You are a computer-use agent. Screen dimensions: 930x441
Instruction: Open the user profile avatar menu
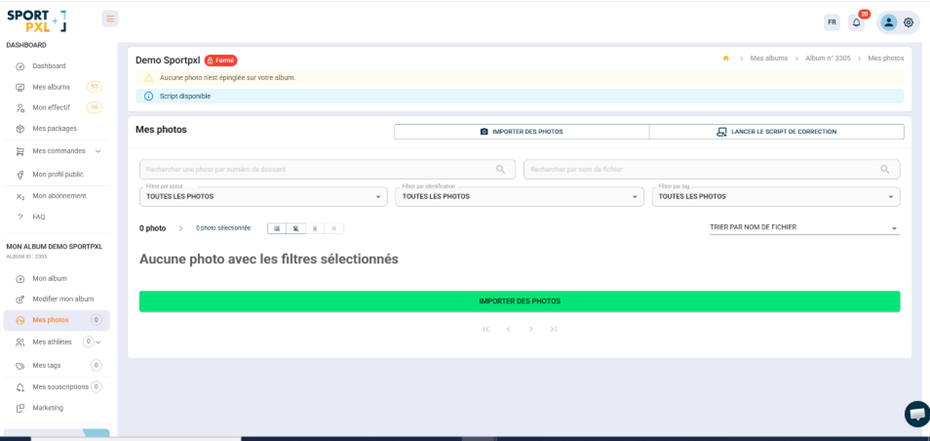(x=888, y=22)
